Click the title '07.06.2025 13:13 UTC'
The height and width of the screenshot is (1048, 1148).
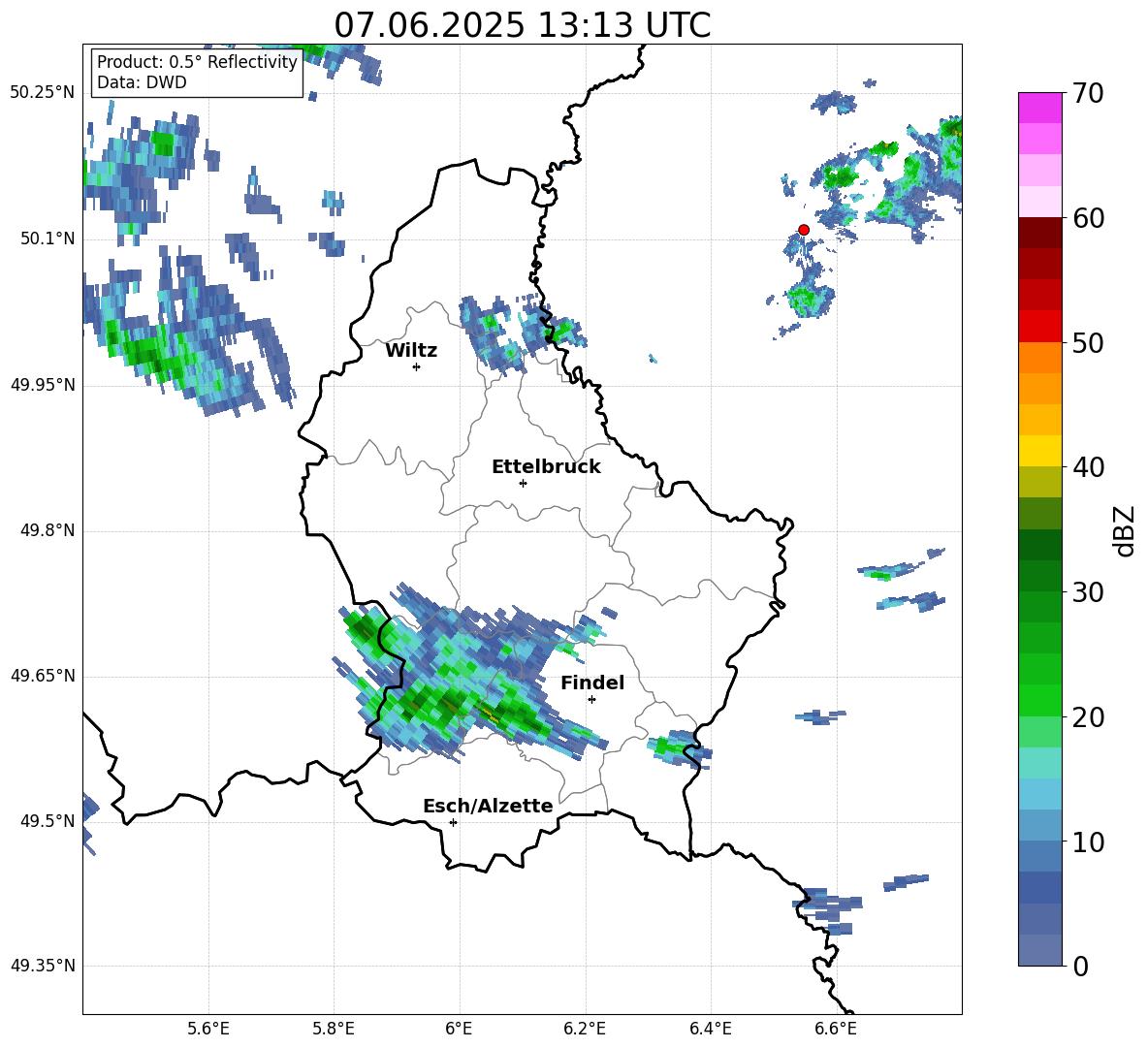pos(522,24)
